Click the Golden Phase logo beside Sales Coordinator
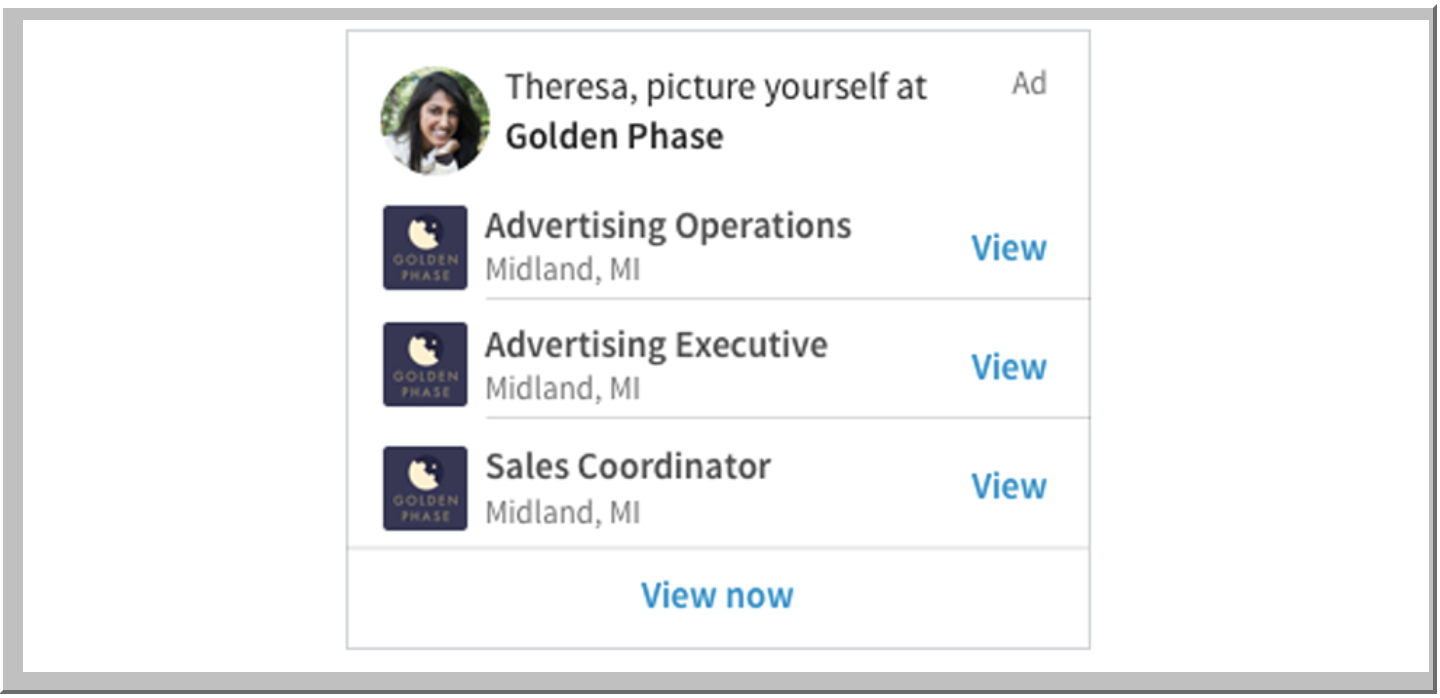 425,488
